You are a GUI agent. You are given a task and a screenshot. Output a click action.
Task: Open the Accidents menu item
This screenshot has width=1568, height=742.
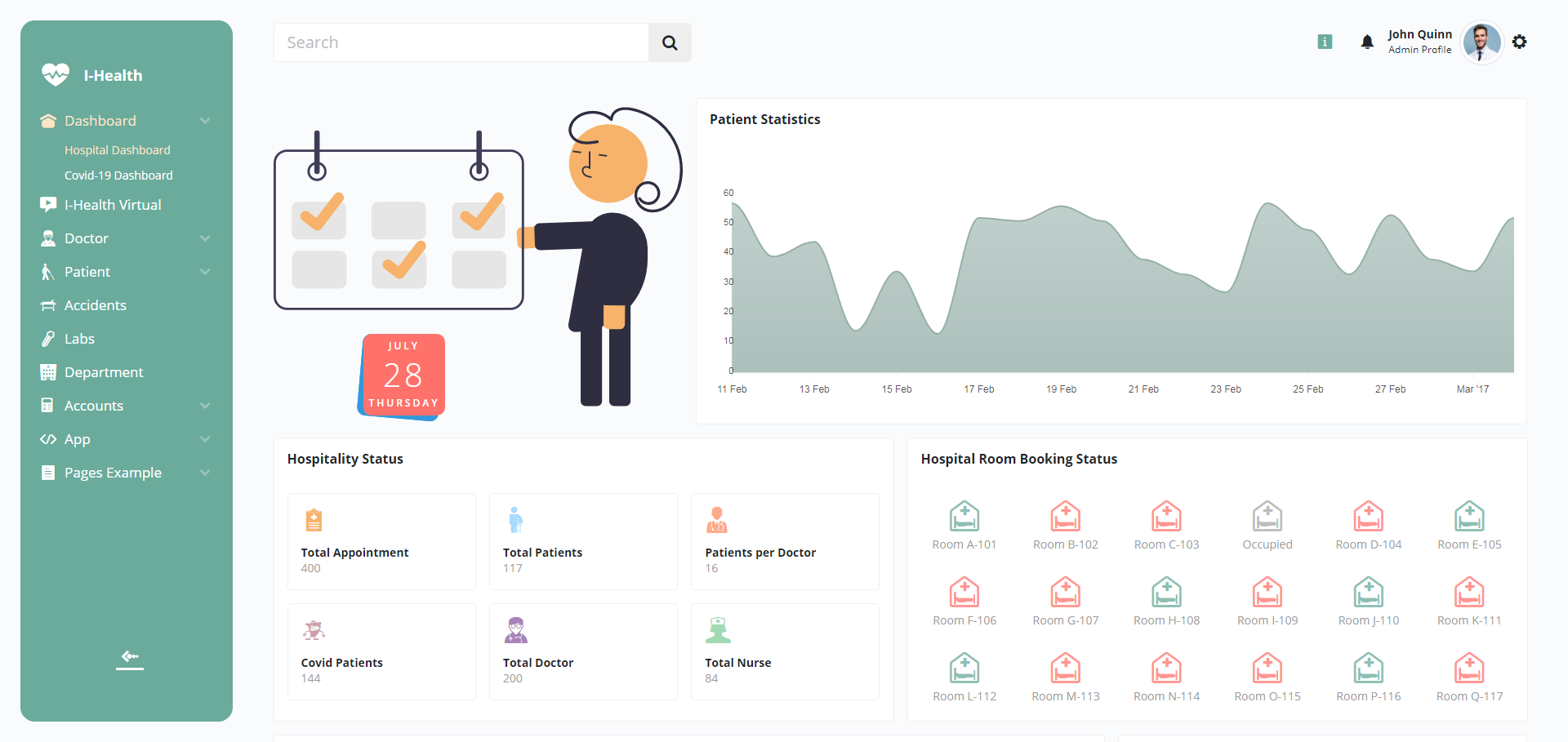pos(95,305)
